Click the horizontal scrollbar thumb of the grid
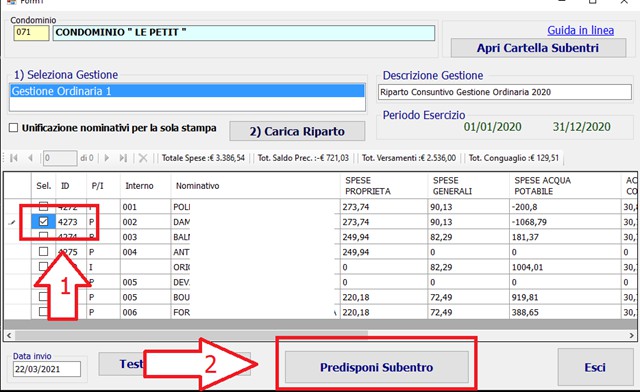Image resolution: width=640 pixels, height=392 pixels. click(191, 336)
